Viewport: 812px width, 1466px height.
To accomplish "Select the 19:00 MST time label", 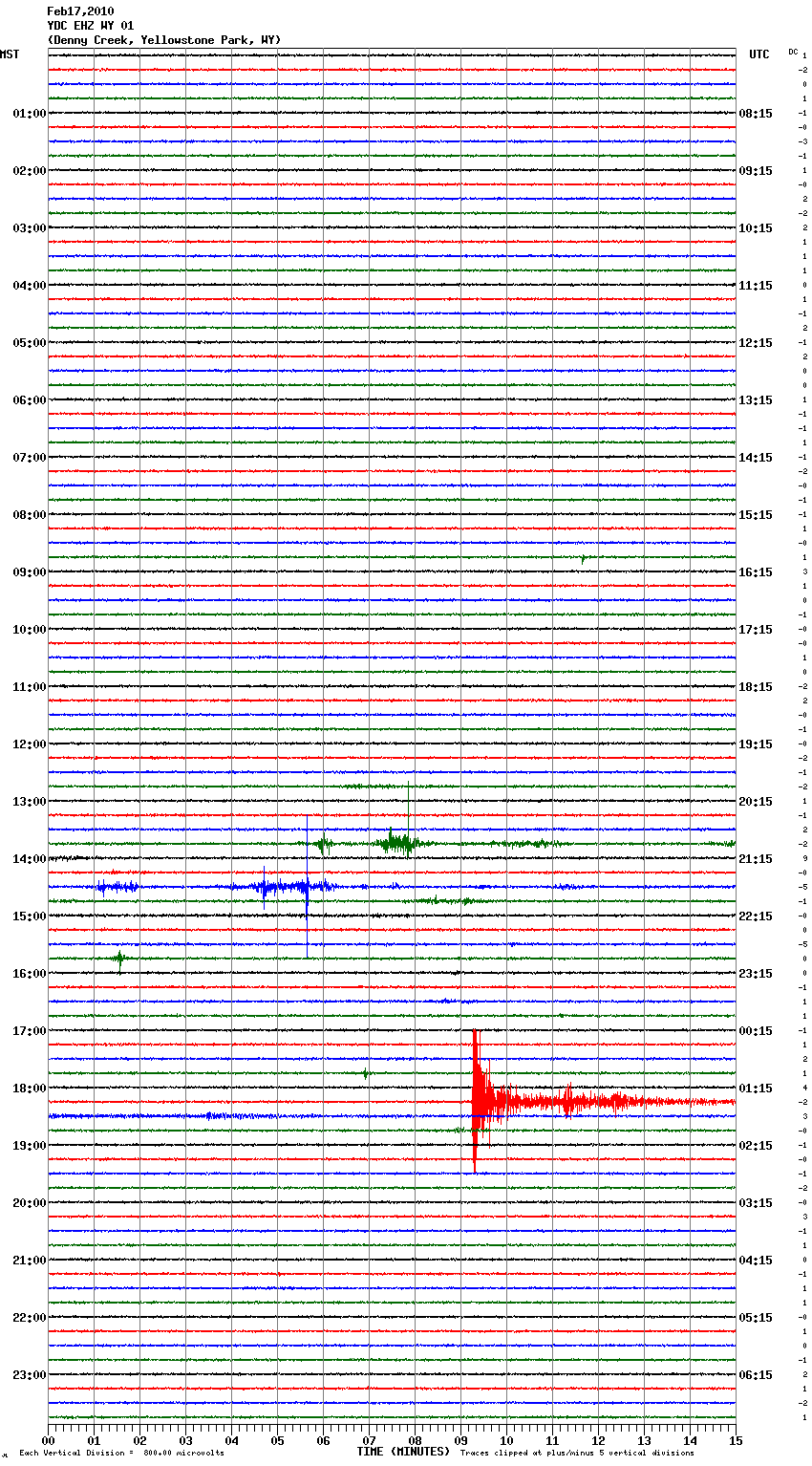I will (x=30, y=1146).
